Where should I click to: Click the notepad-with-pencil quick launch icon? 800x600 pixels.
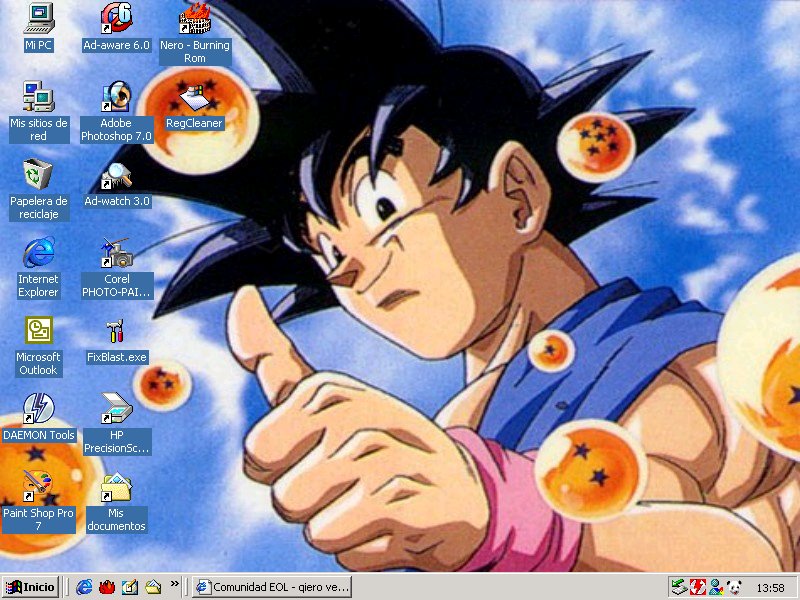click(x=130, y=587)
